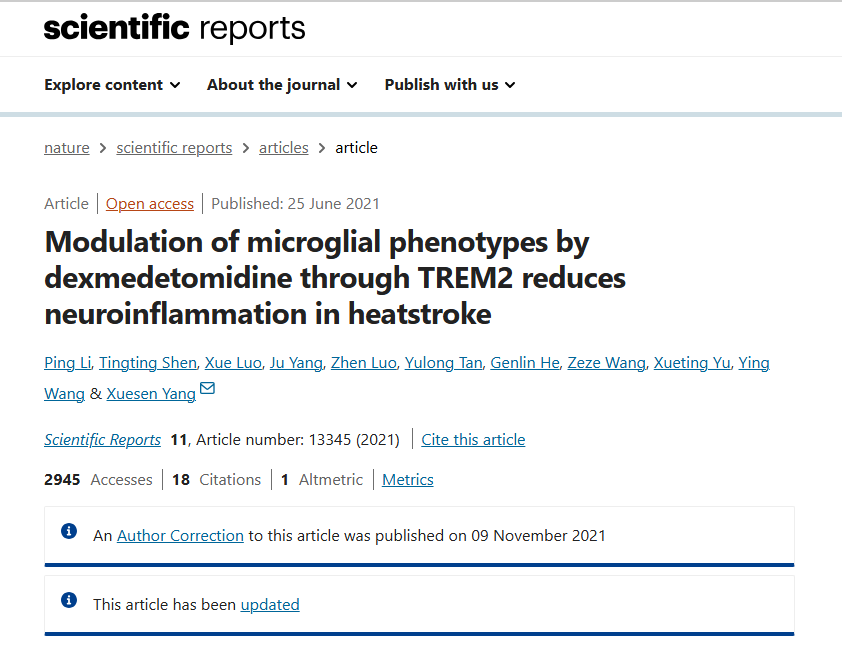Screen dimensions: 842x653
Task: Select author Tingting Shen
Action: [148, 363]
